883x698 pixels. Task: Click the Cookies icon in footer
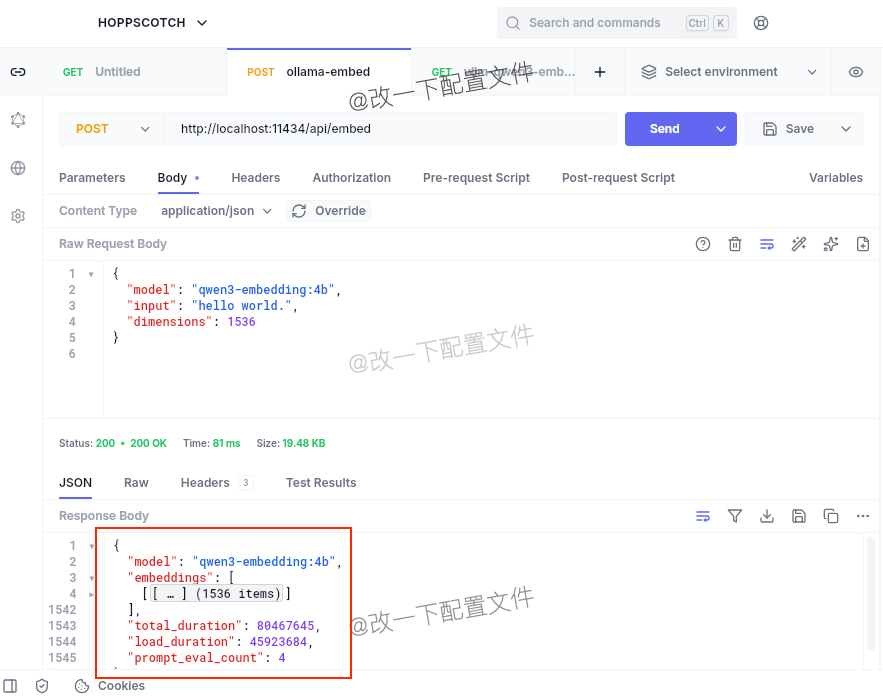click(x=82, y=686)
